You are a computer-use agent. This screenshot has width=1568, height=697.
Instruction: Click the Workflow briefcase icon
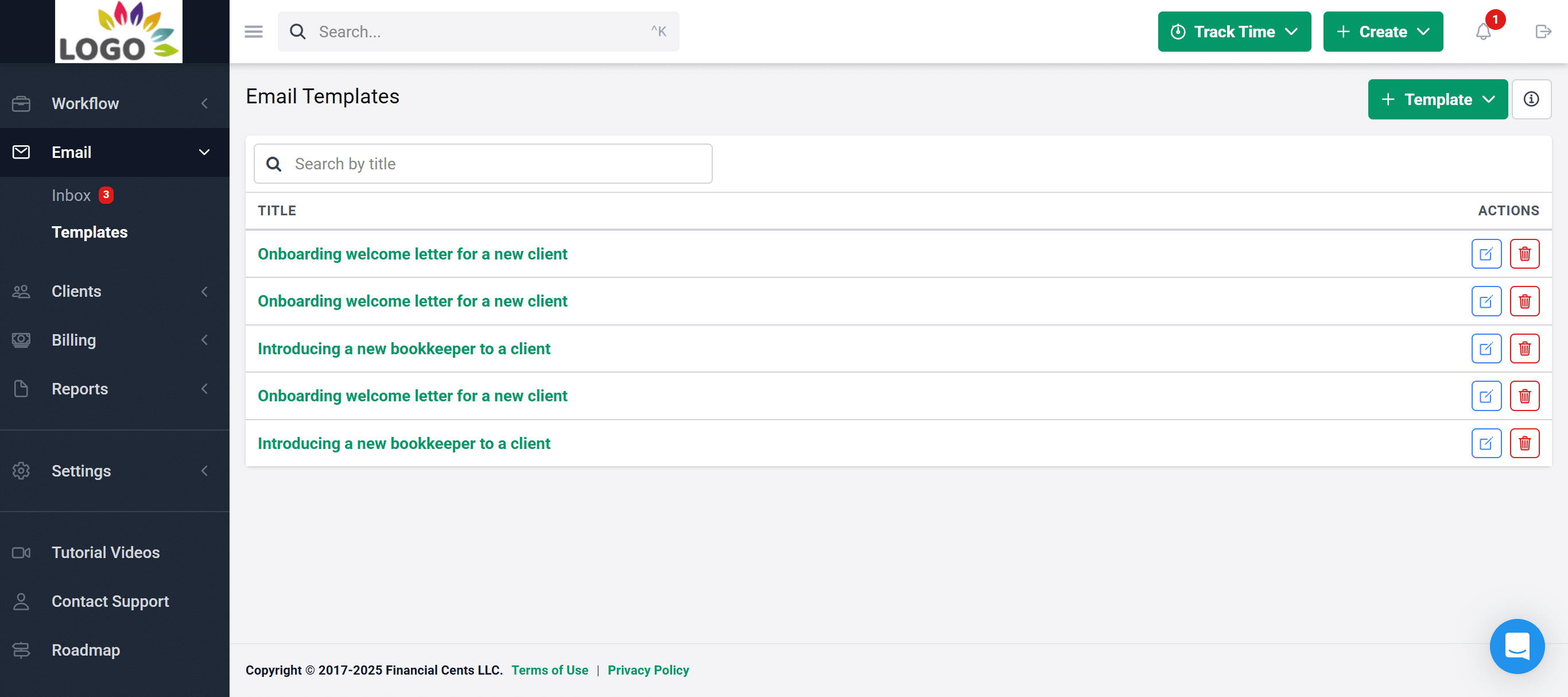(21, 103)
